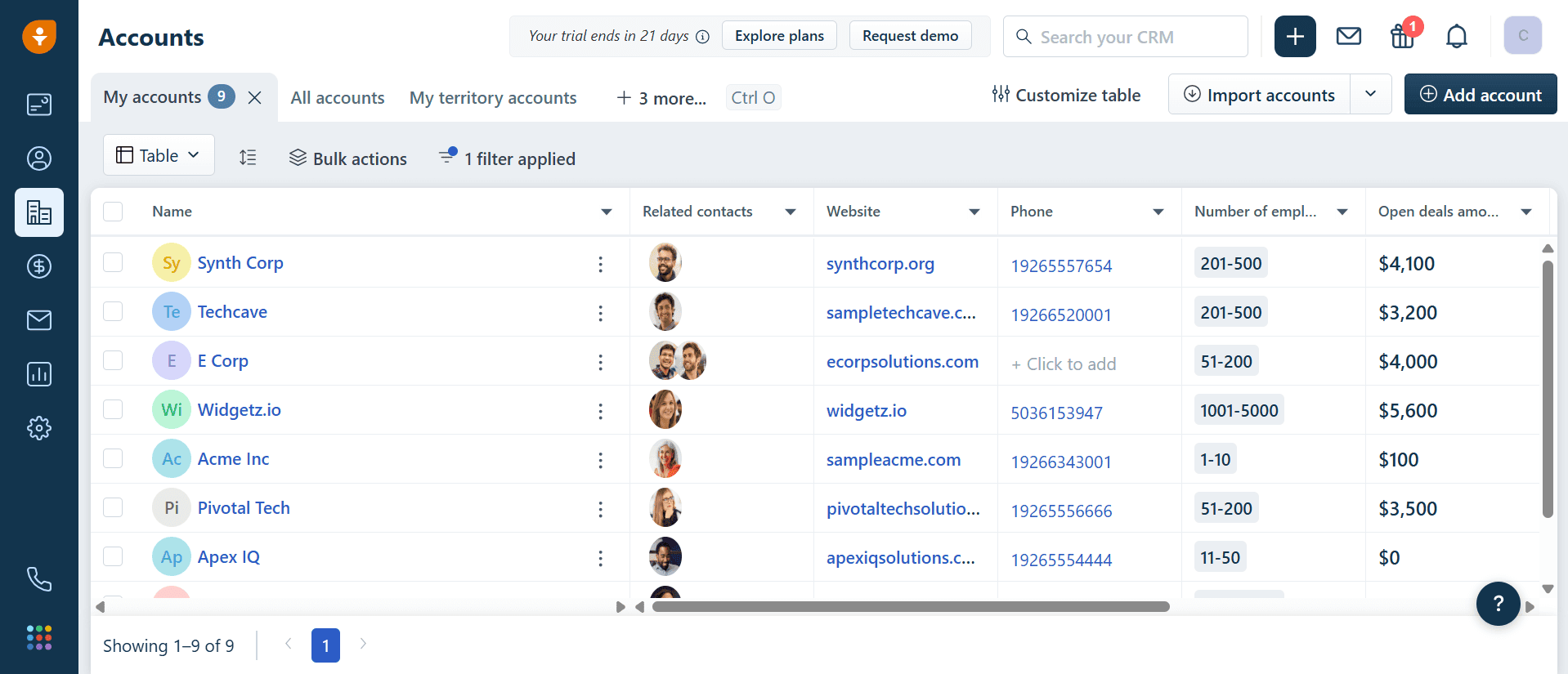Open the phone dialer icon
1568x674 pixels.
[x=39, y=579]
